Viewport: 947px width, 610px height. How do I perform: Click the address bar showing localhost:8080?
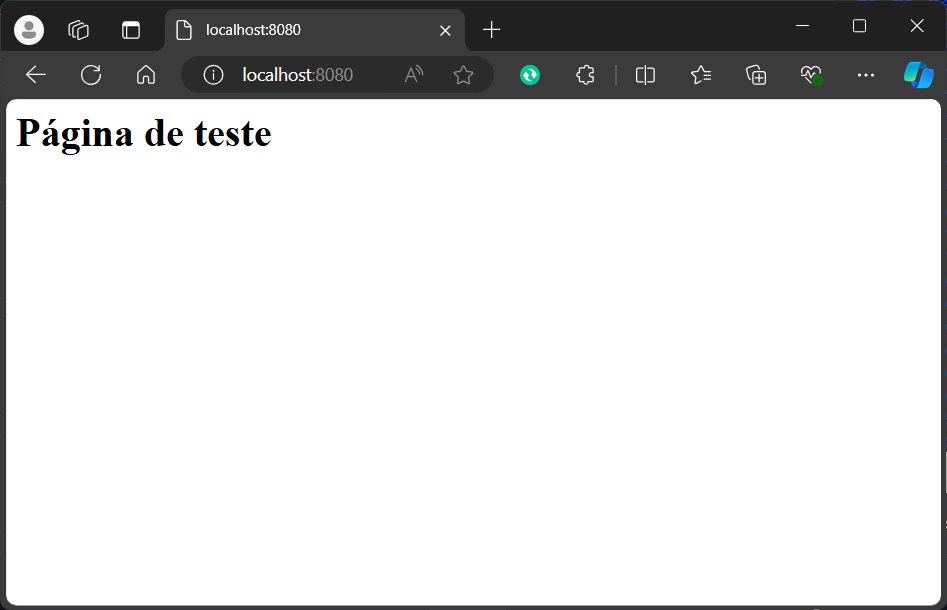pyautogui.click(x=310, y=75)
